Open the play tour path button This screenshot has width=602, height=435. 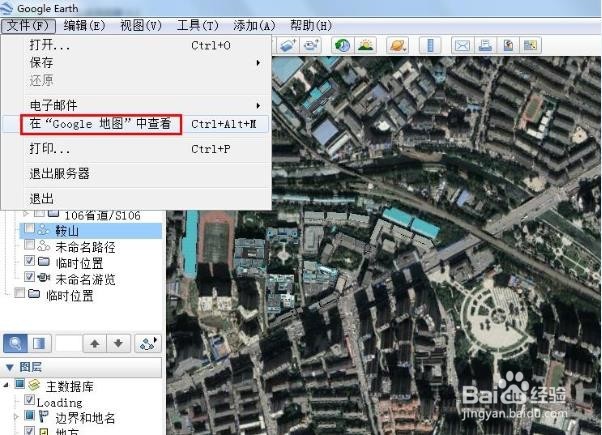[x=148, y=343]
